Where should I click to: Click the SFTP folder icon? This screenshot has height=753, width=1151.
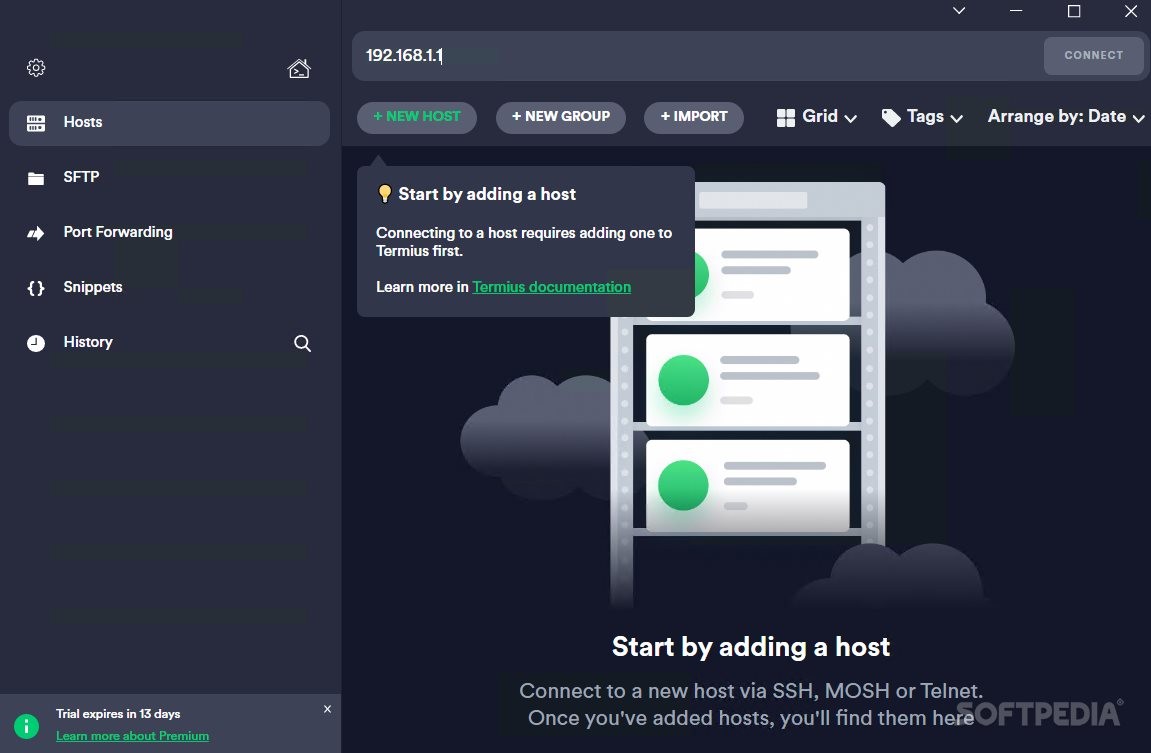tap(36, 178)
